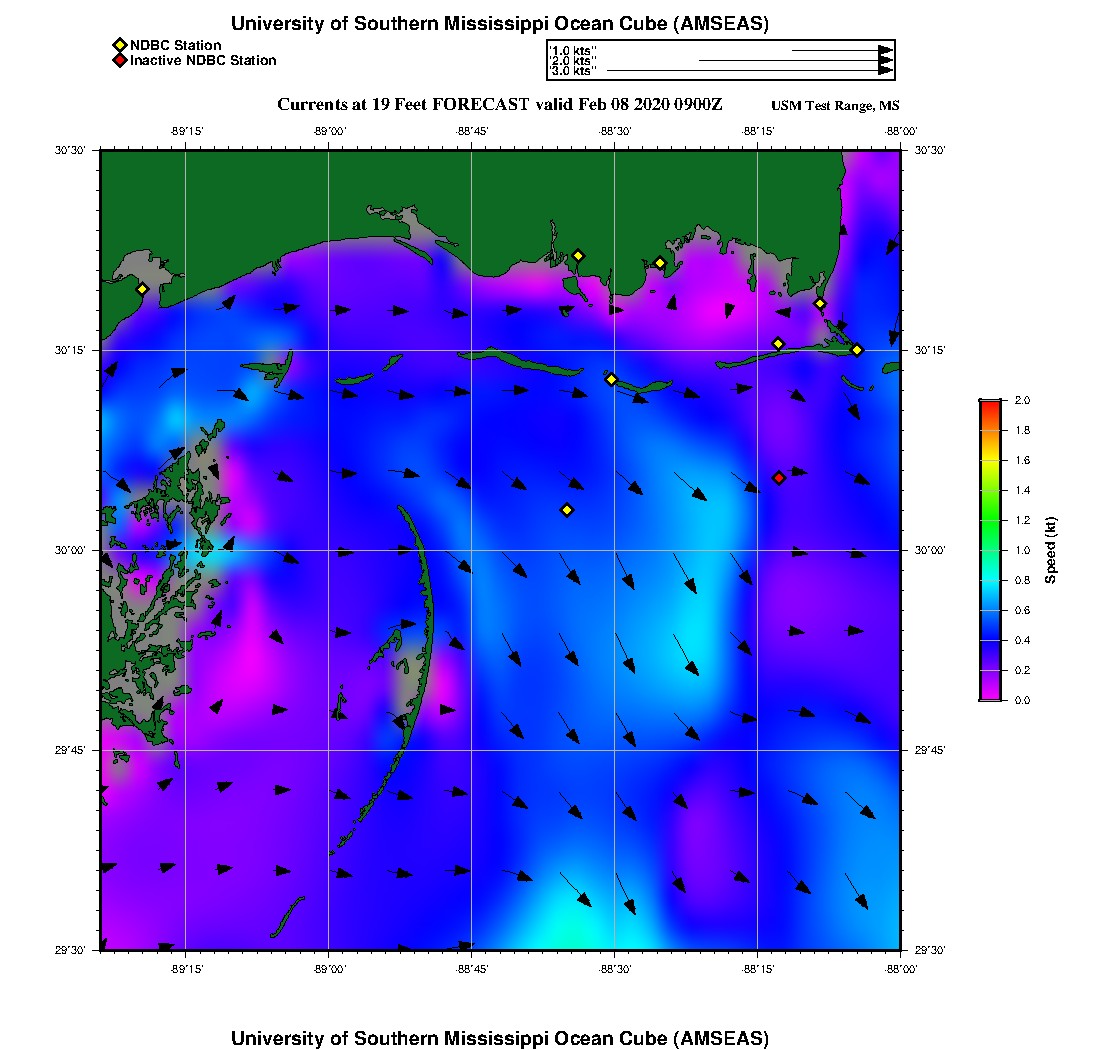Click the westernmost yellow NDBC station marker

[143, 289]
